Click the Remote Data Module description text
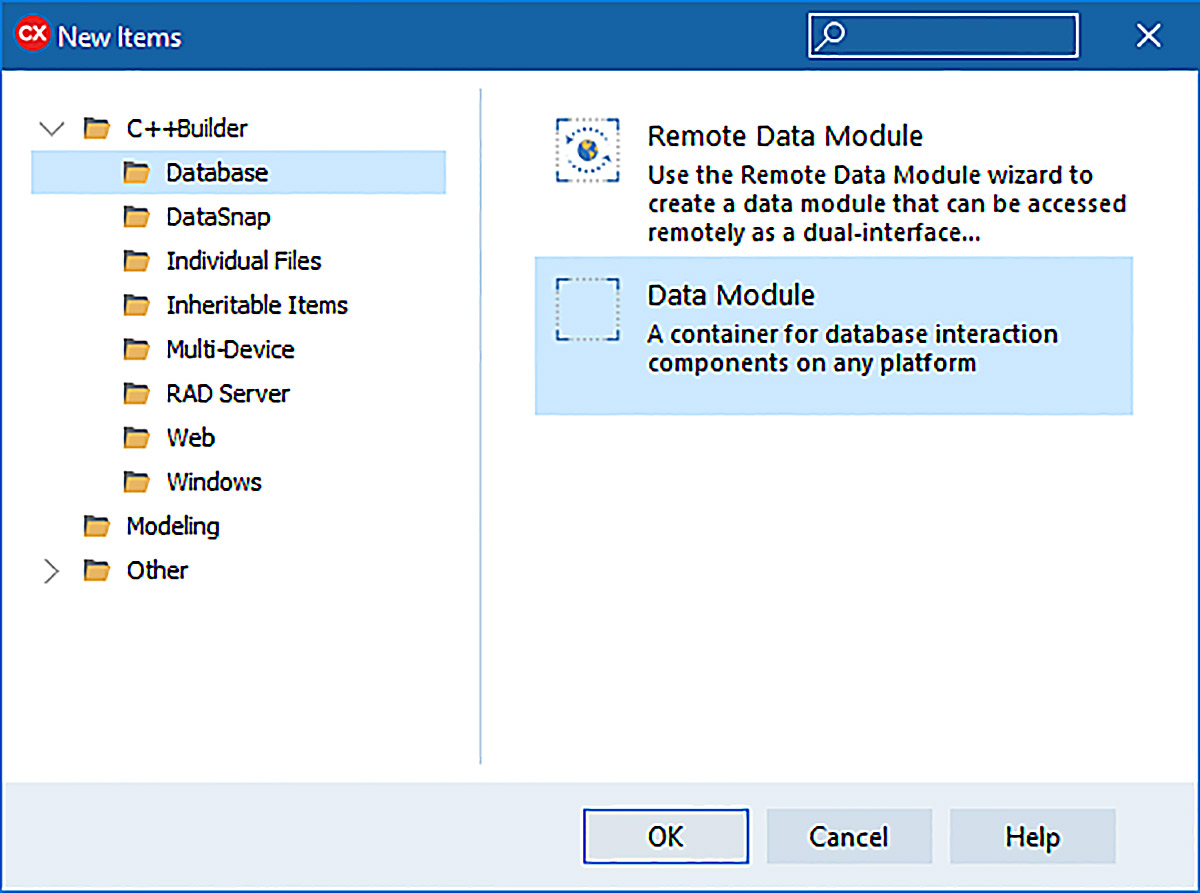Viewport: 1200px width, 893px height. pyautogui.click(x=887, y=204)
